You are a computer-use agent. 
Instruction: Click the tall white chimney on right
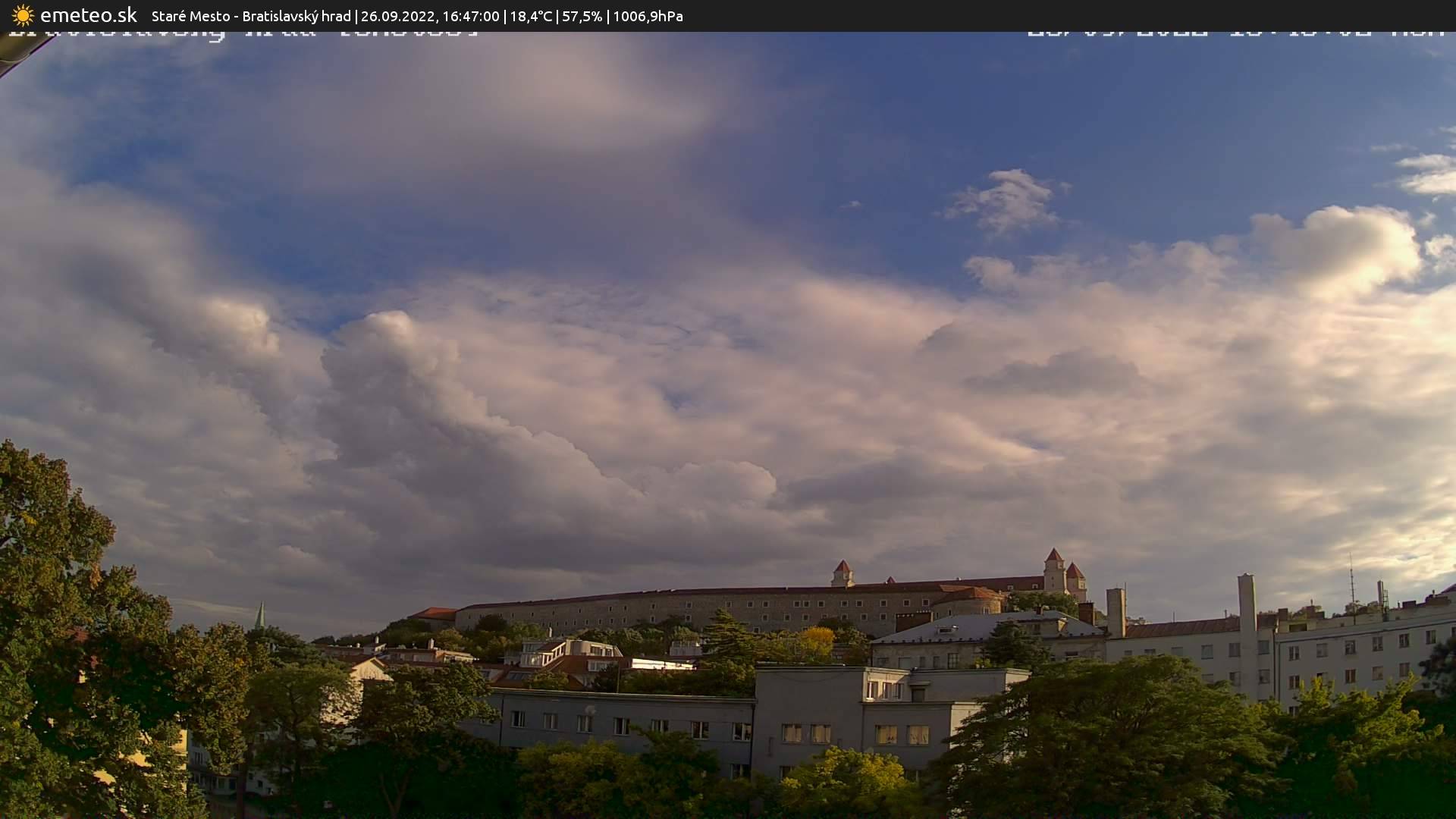point(1247,607)
